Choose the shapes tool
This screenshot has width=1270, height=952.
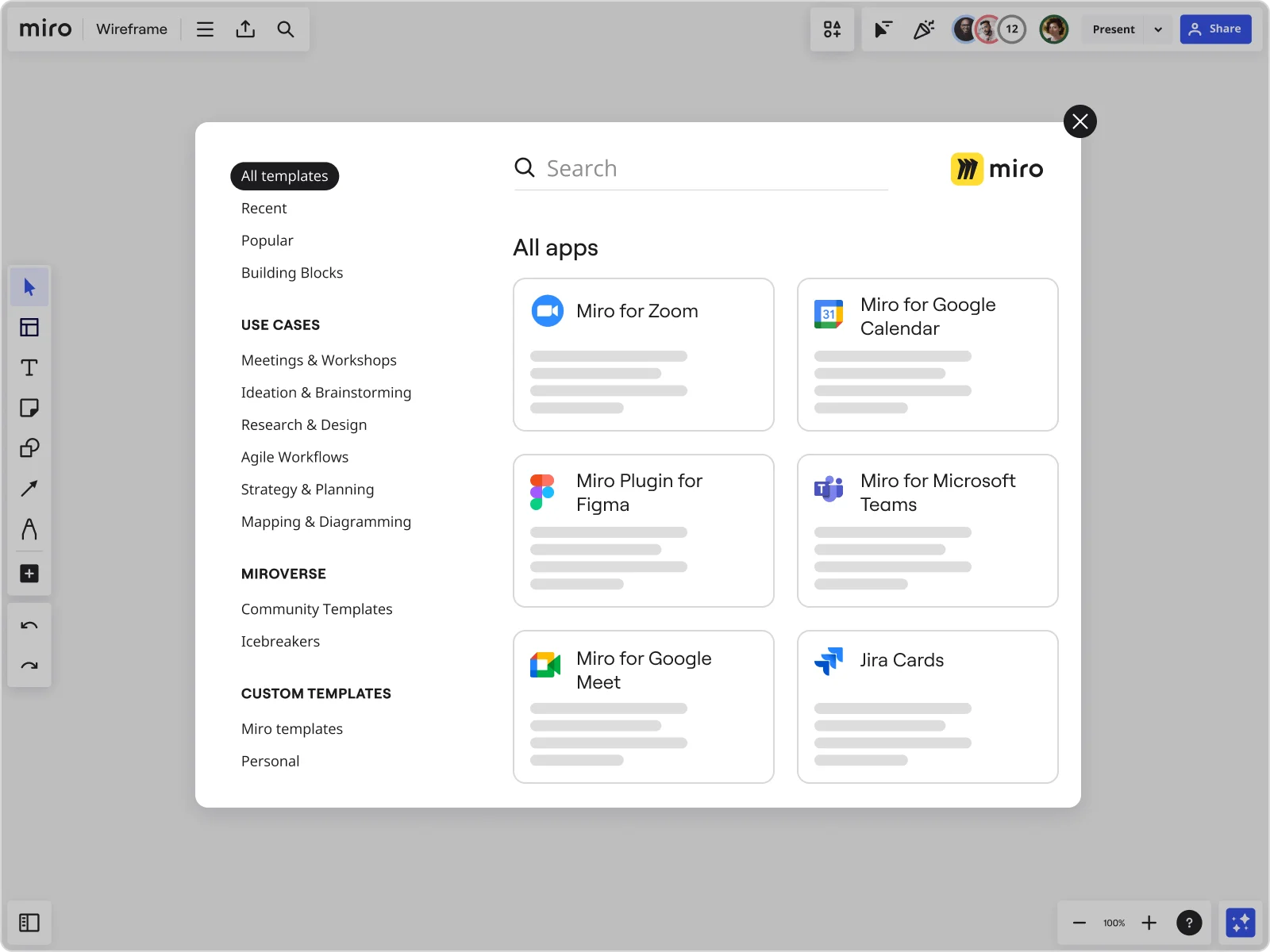click(x=29, y=448)
